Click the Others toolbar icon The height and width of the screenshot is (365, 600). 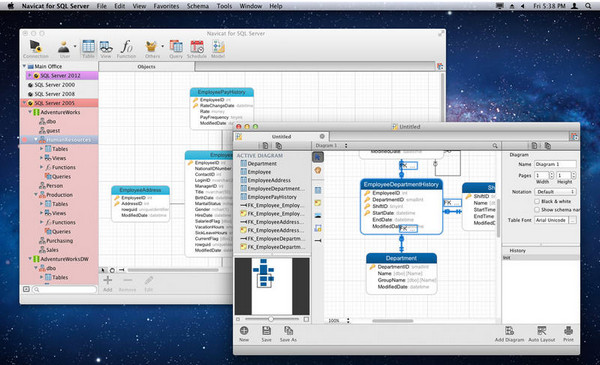(152, 49)
